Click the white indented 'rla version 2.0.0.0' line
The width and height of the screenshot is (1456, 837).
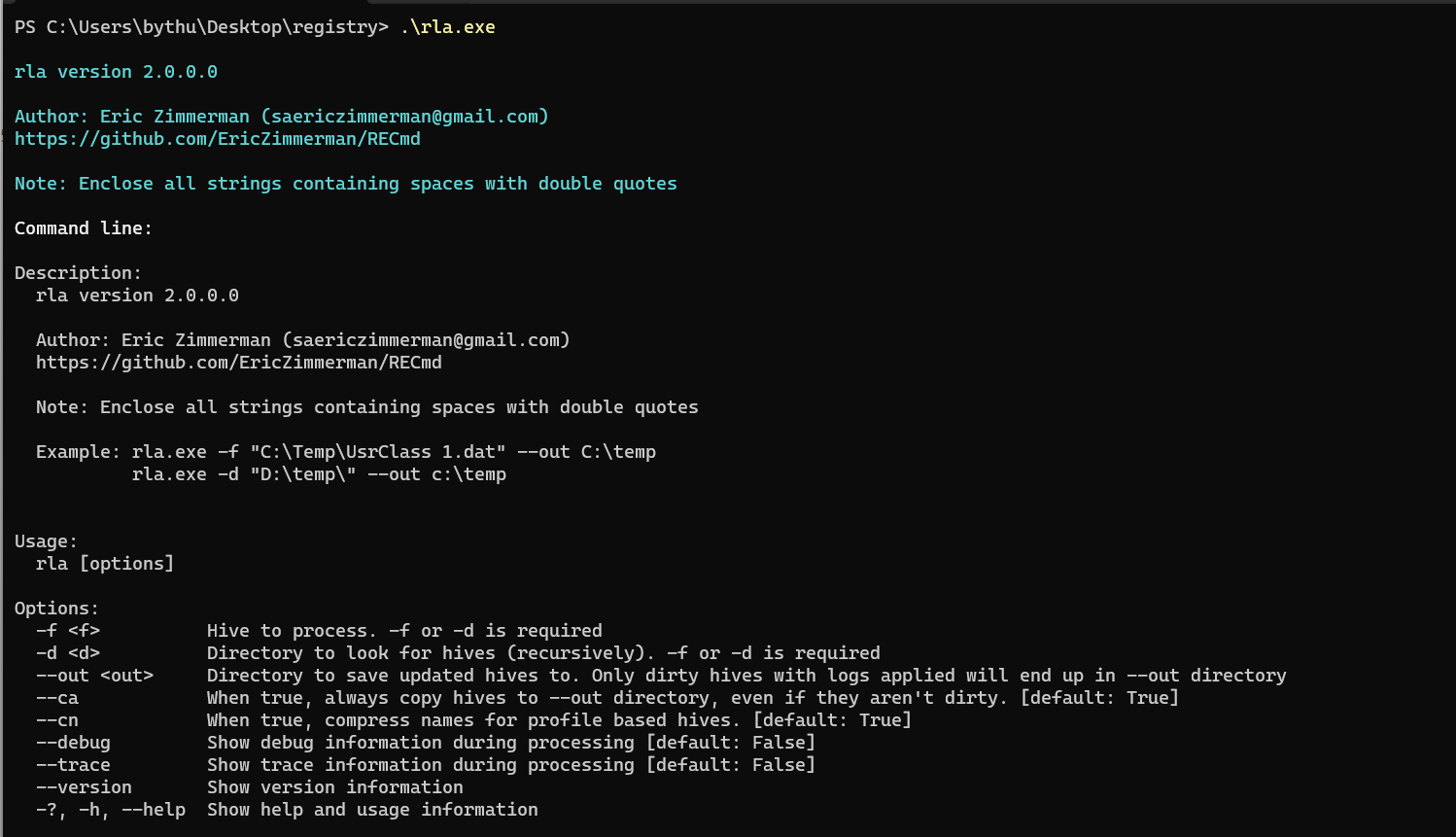point(137,296)
